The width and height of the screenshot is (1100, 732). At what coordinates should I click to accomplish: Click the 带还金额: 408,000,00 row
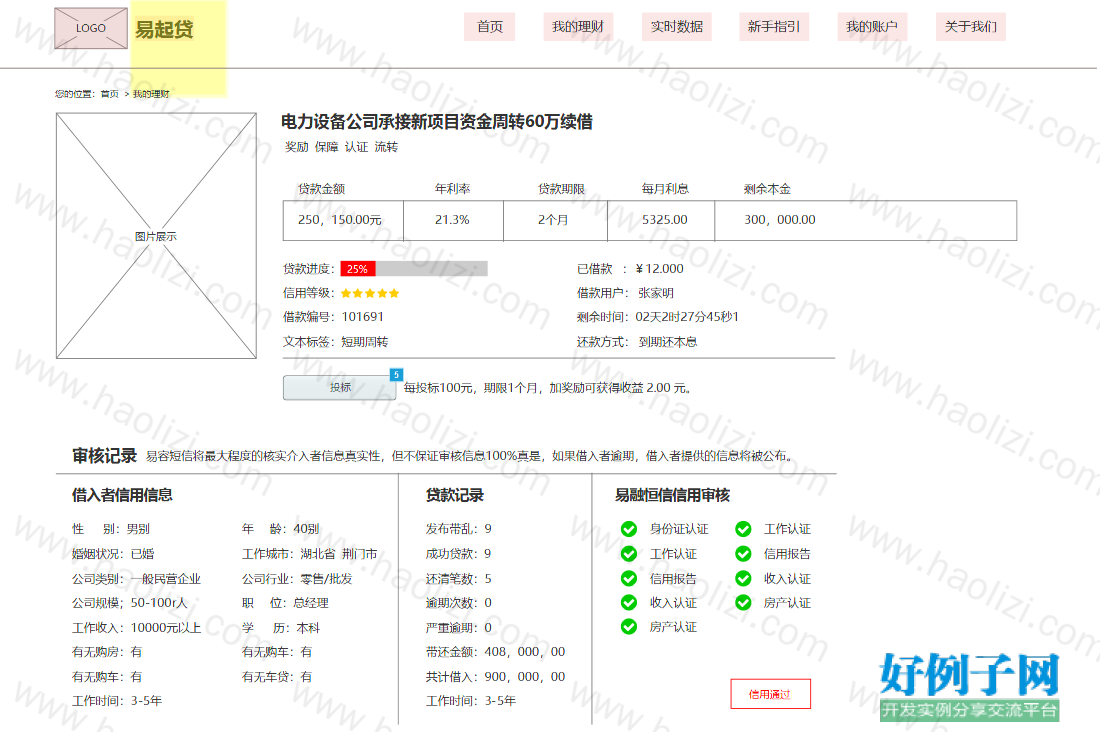click(x=495, y=652)
